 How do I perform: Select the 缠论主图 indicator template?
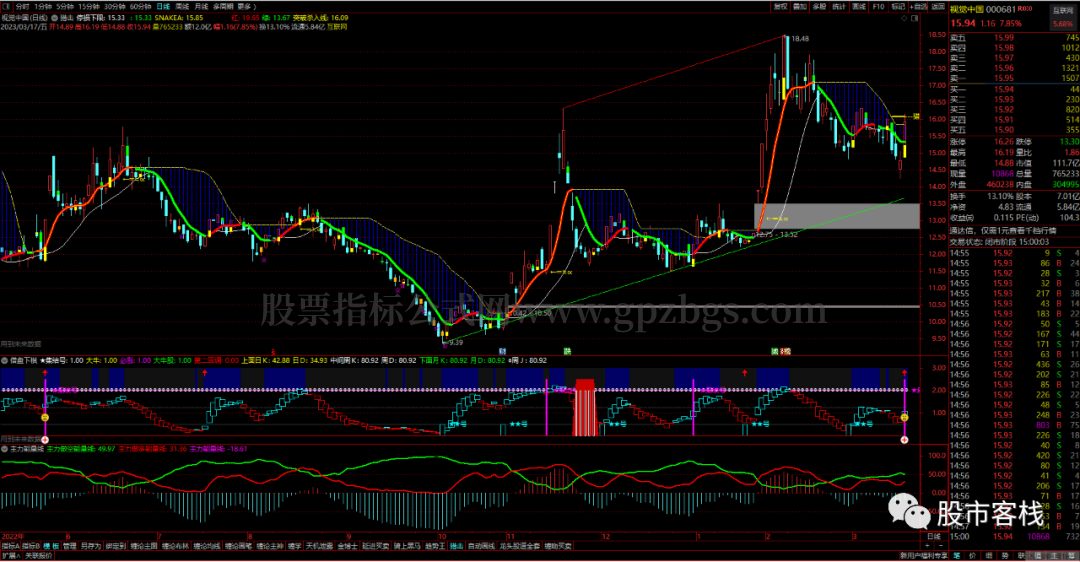tap(143, 546)
